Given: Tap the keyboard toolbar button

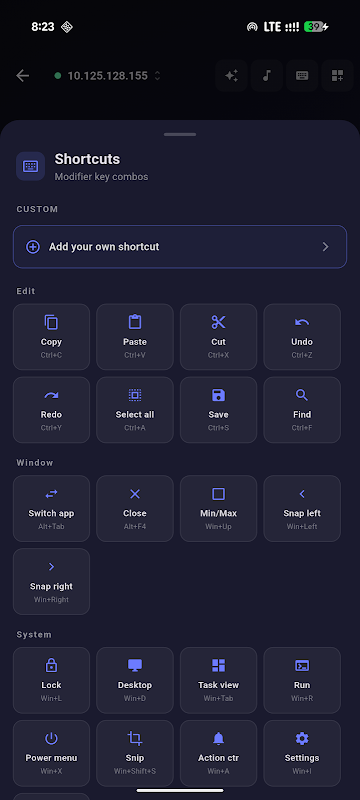Looking at the screenshot, I should [x=302, y=76].
